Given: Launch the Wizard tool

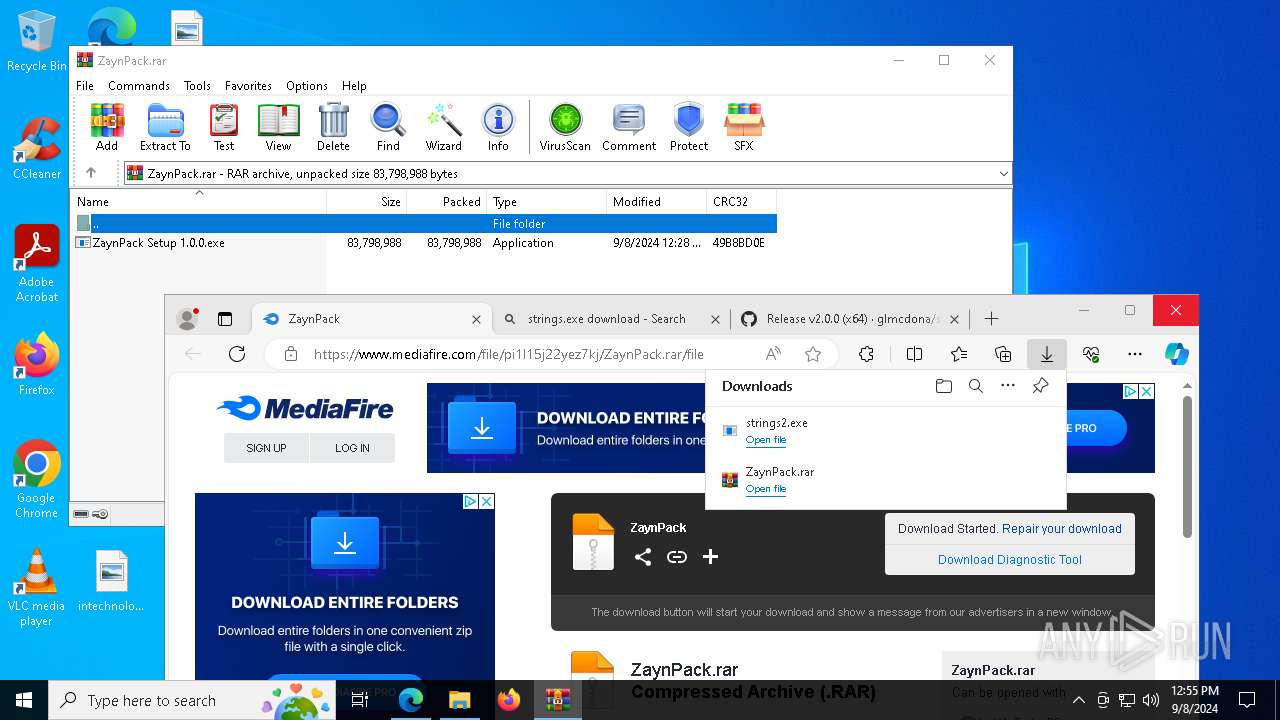Looking at the screenshot, I should tap(443, 127).
